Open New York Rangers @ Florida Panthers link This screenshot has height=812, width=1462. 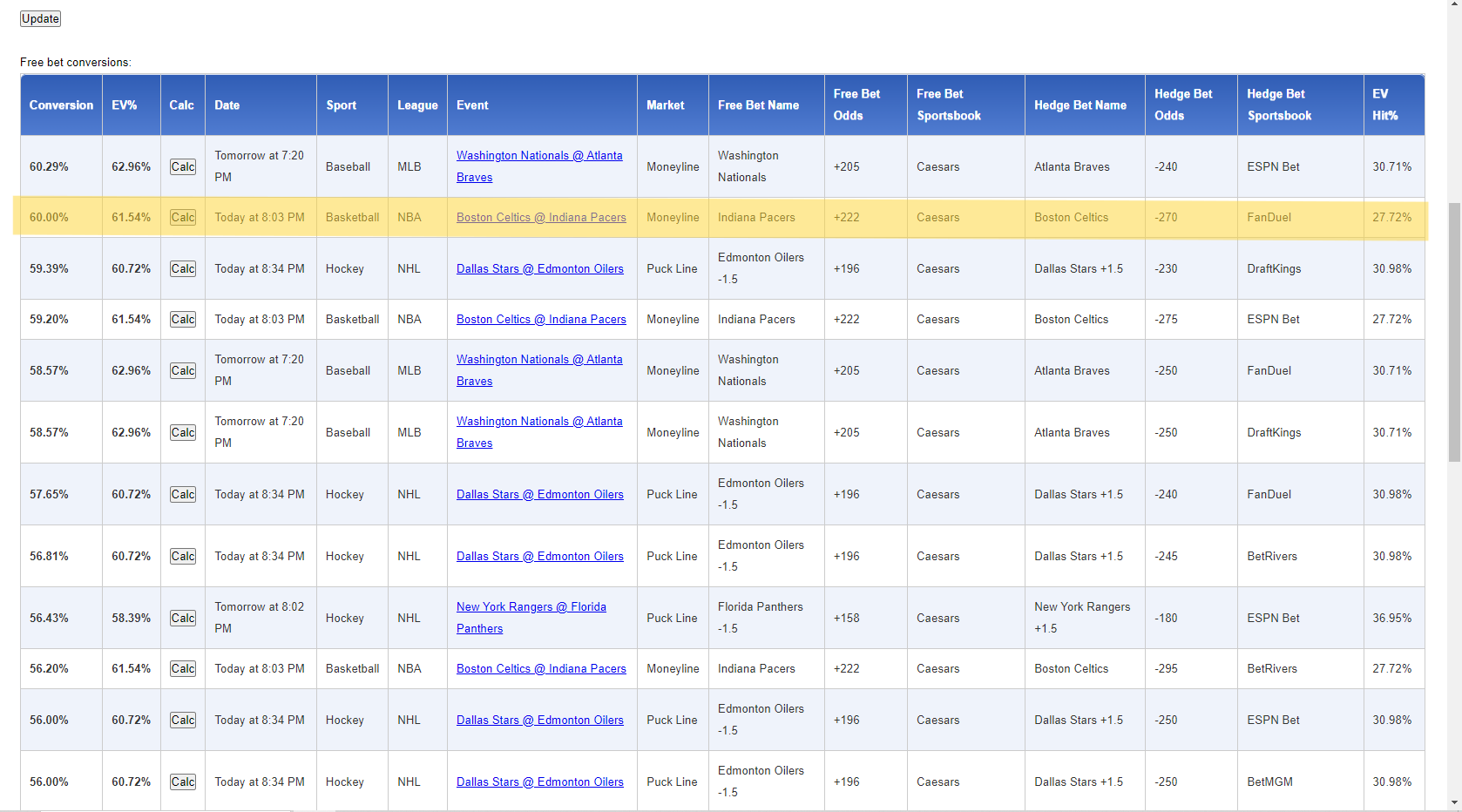531,618
